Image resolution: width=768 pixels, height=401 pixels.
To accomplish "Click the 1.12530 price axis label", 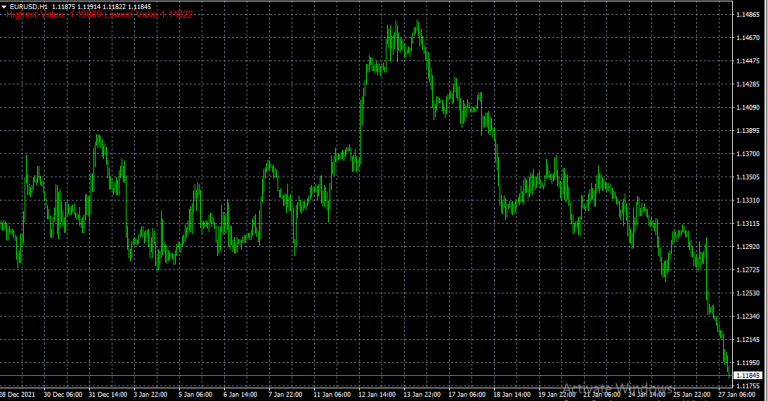I will click(748, 293).
